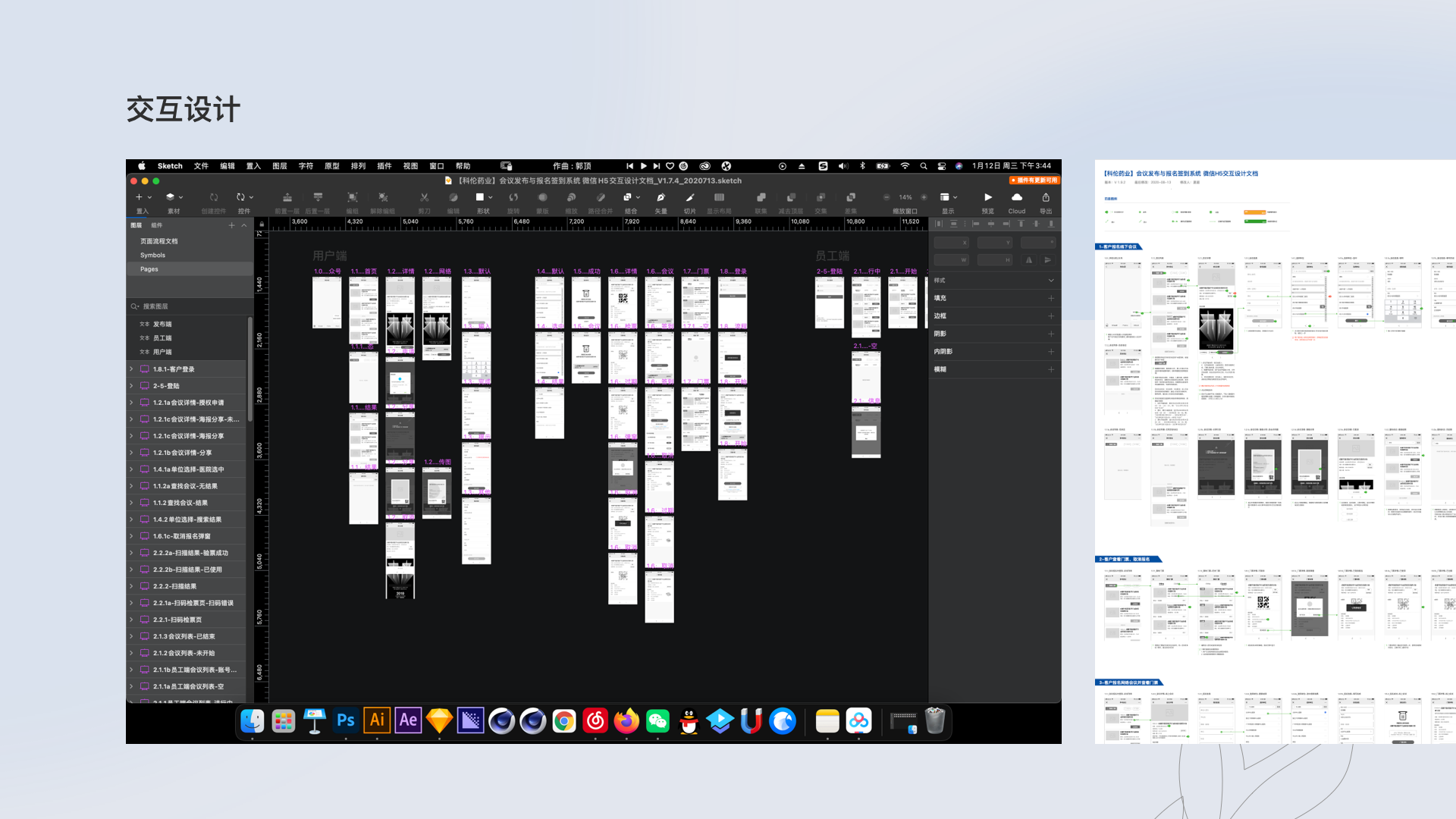The image size is (1456, 819).
Task: Add a border with 边框 plus
Action: coord(1051,316)
